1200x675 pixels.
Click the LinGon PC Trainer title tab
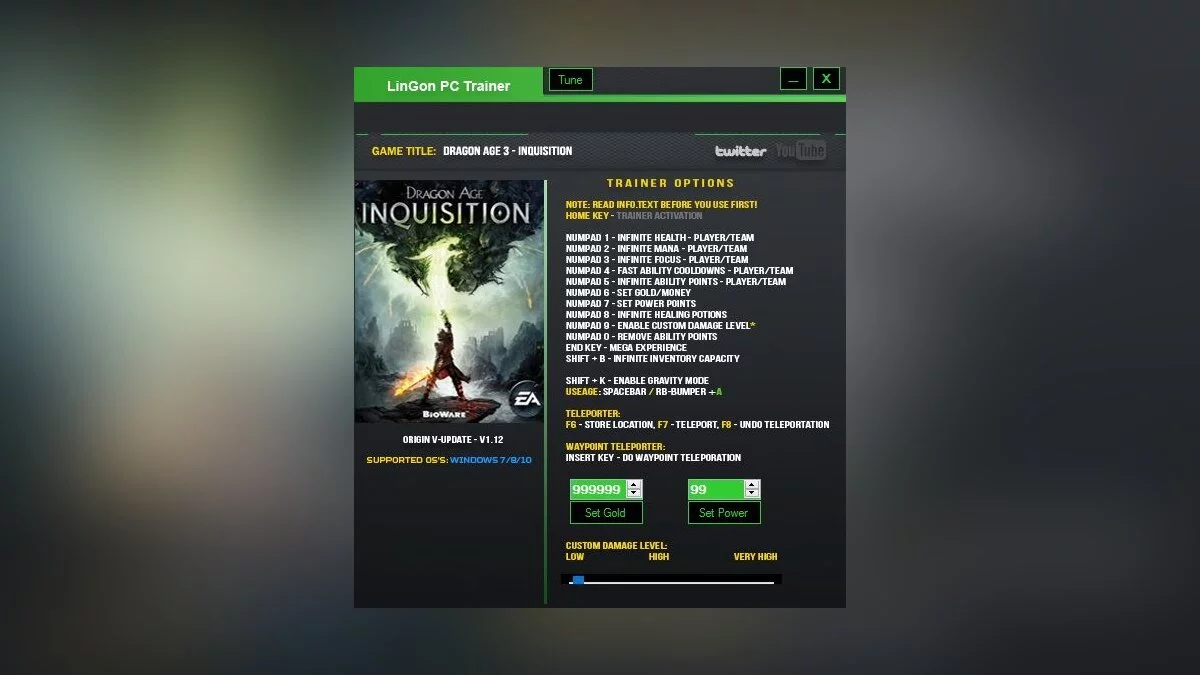[x=449, y=85]
